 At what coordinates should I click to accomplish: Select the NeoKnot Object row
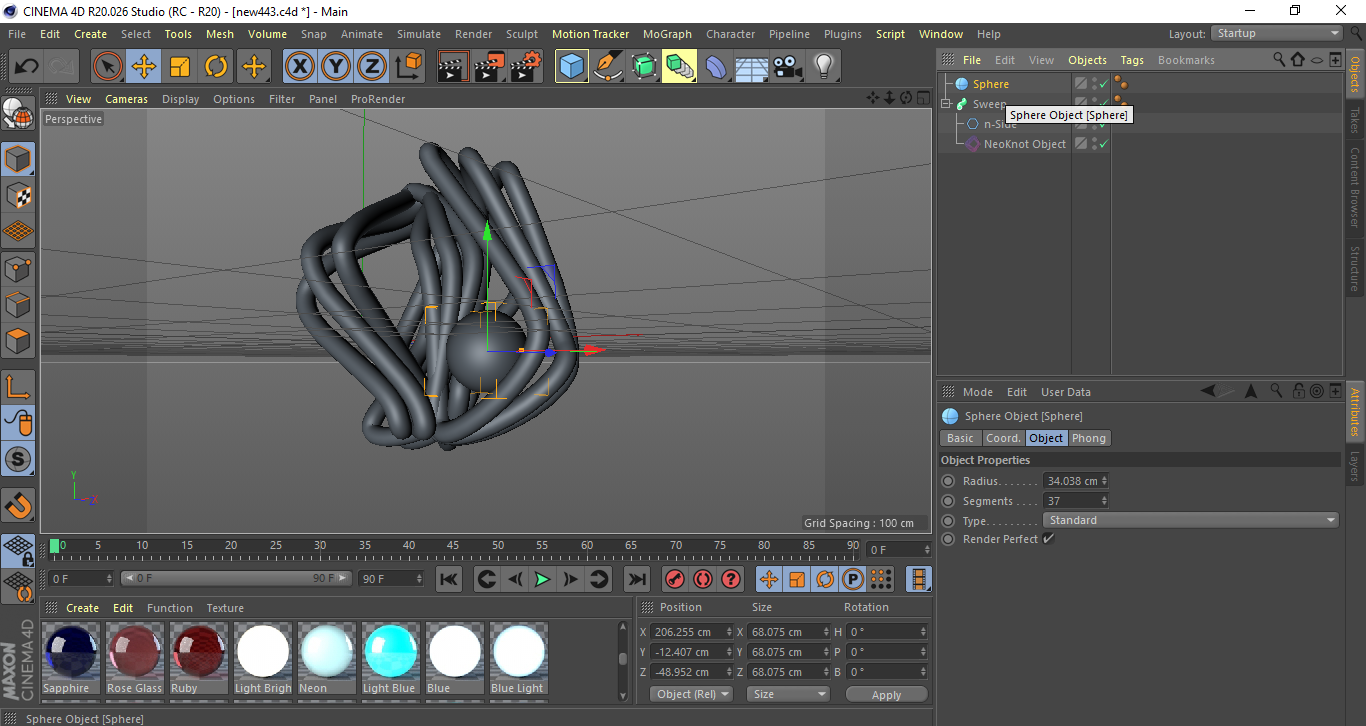coord(1024,144)
